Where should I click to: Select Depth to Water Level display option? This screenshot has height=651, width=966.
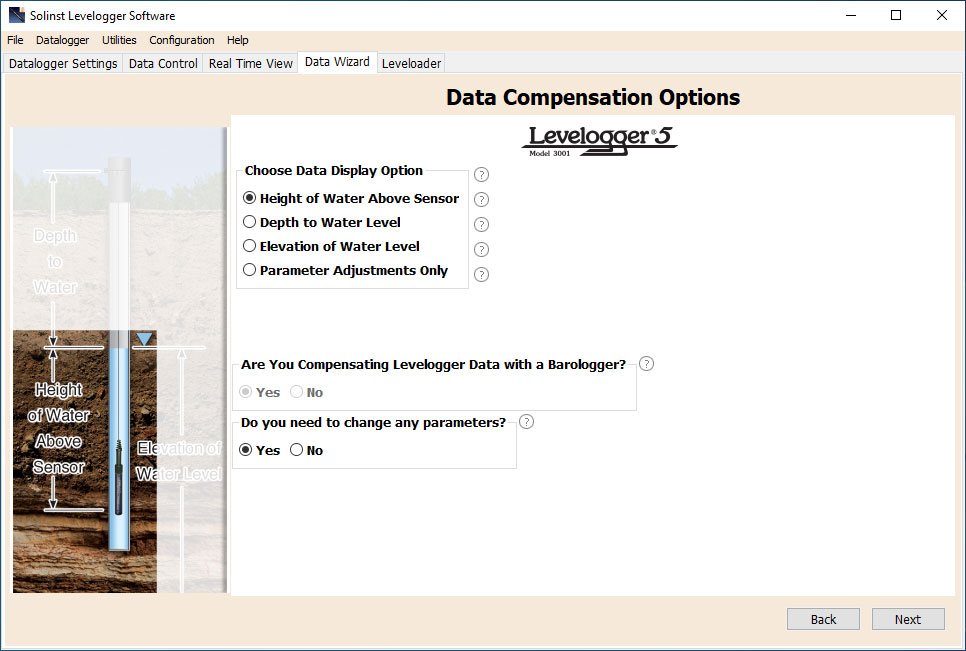click(249, 221)
